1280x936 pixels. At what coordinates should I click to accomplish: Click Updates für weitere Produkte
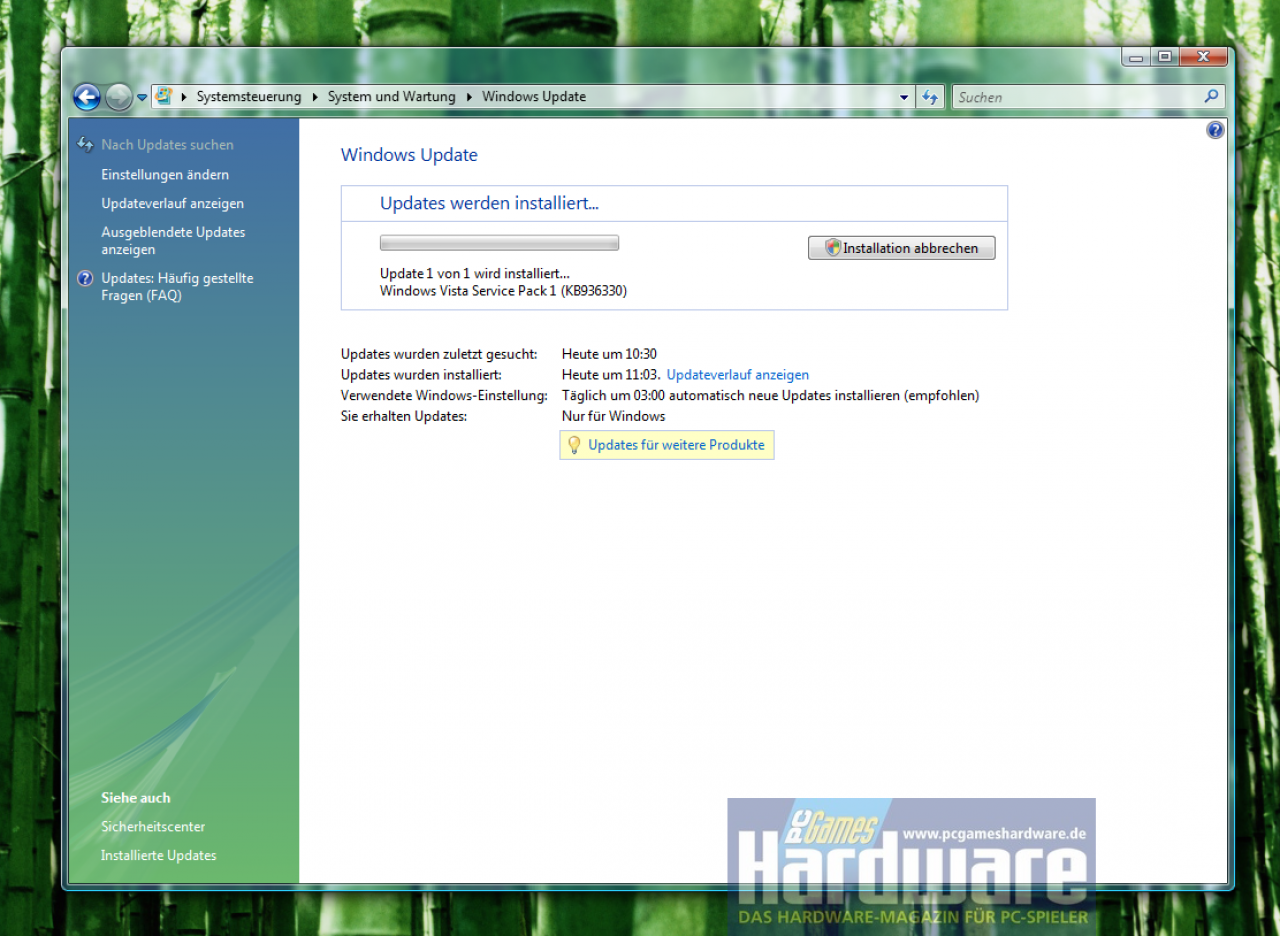coord(676,445)
